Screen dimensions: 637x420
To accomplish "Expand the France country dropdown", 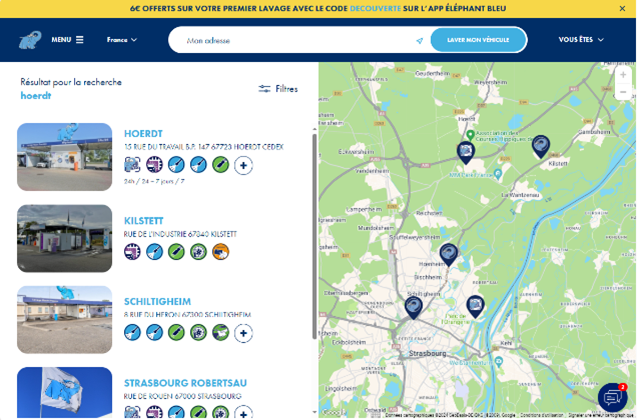I will 122,40.
